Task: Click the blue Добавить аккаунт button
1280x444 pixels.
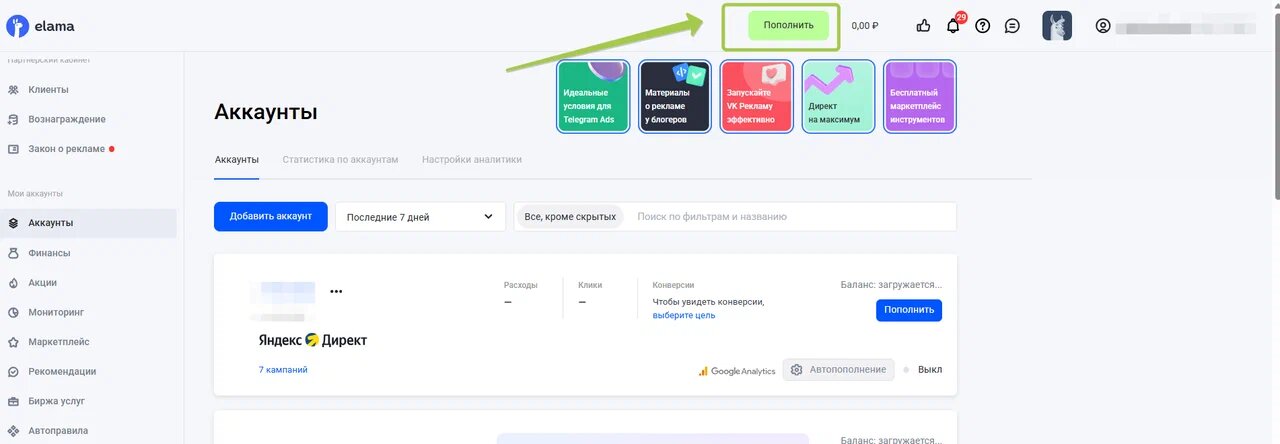Action: (270, 216)
